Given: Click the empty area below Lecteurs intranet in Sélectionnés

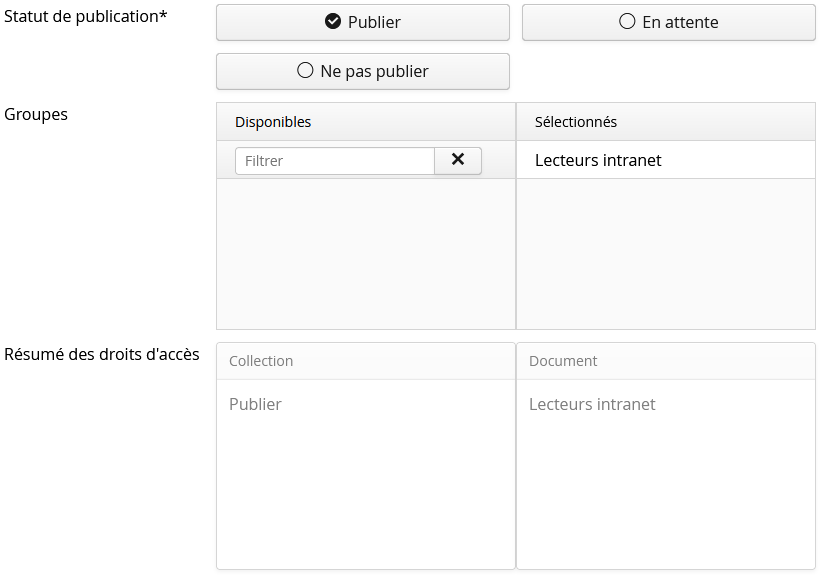Looking at the screenshot, I should pos(665,253).
